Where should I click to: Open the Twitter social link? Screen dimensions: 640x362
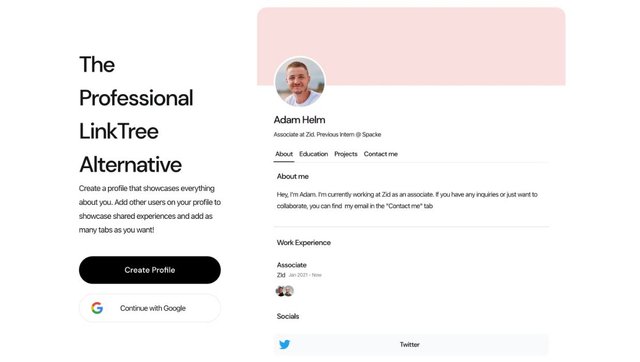pos(411,344)
